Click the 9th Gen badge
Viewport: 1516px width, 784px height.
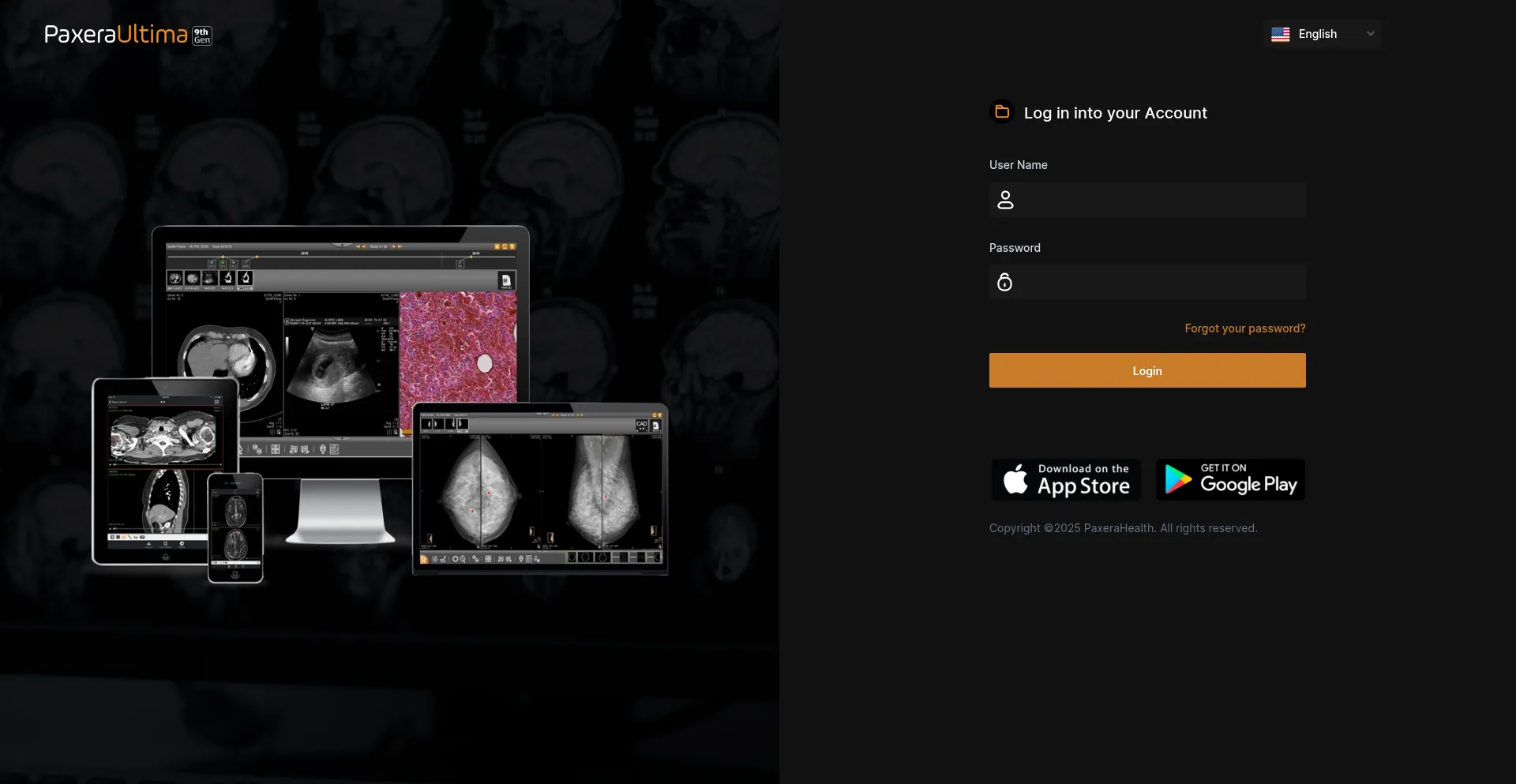(x=202, y=36)
